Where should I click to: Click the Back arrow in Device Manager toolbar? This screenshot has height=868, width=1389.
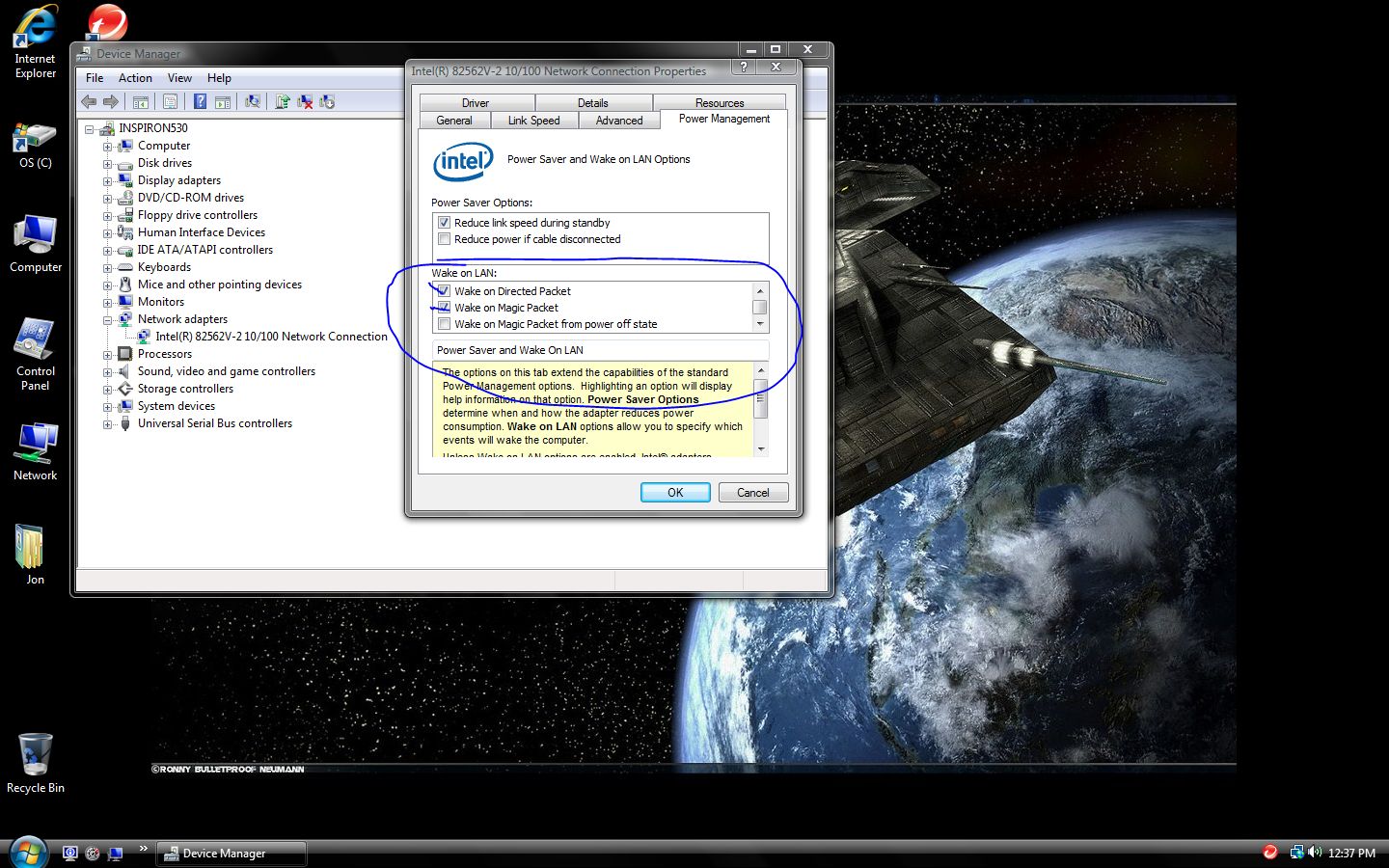(89, 101)
